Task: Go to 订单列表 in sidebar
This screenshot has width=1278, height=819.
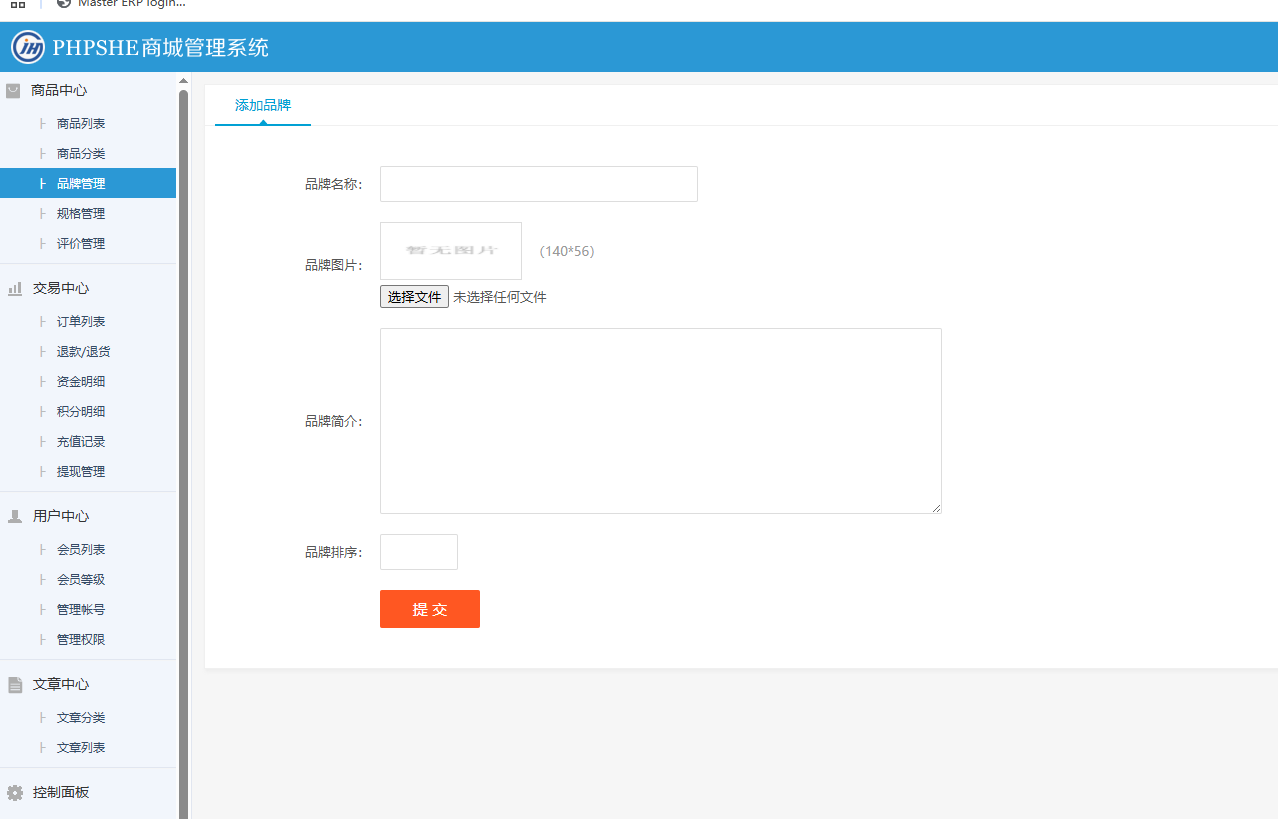Action: [x=81, y=322]
